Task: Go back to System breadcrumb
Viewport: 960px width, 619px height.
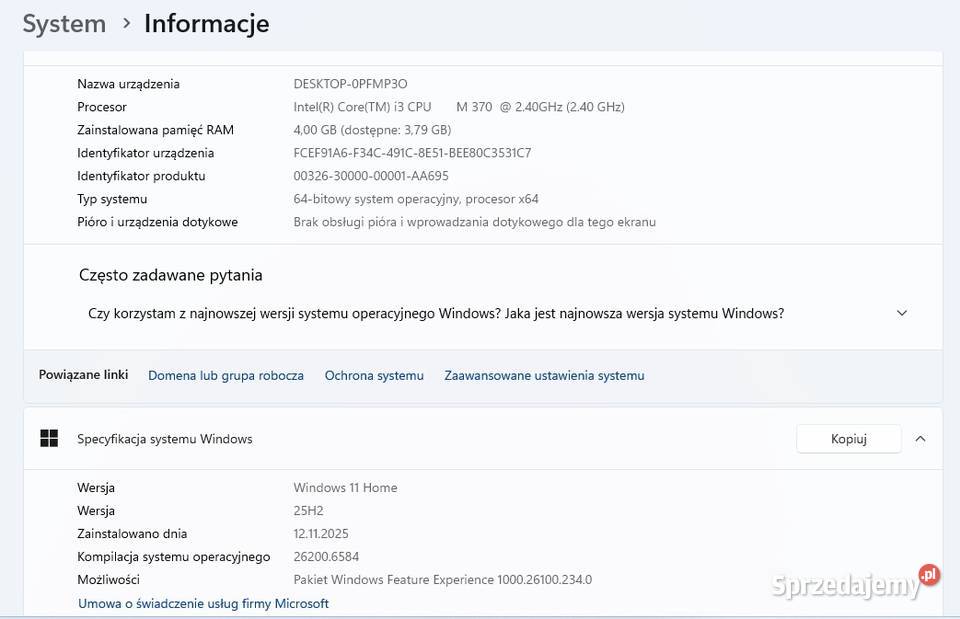Action: click(64, 24)
